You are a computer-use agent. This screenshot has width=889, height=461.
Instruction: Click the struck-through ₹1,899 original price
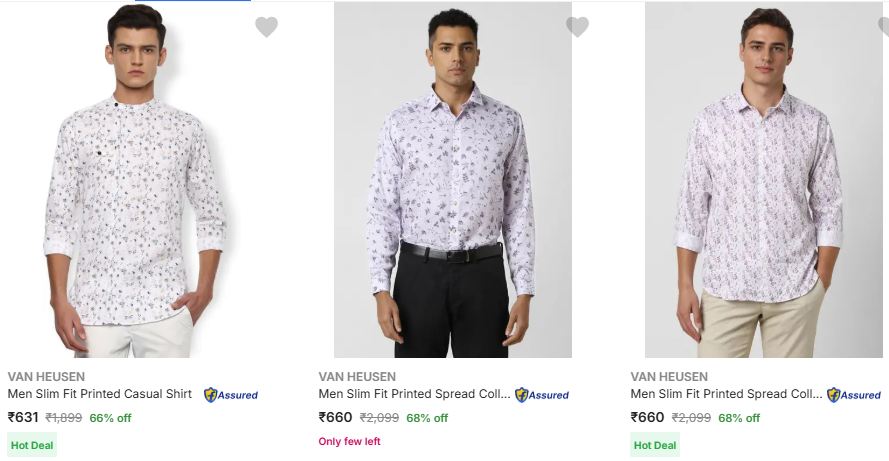[64, 418]
